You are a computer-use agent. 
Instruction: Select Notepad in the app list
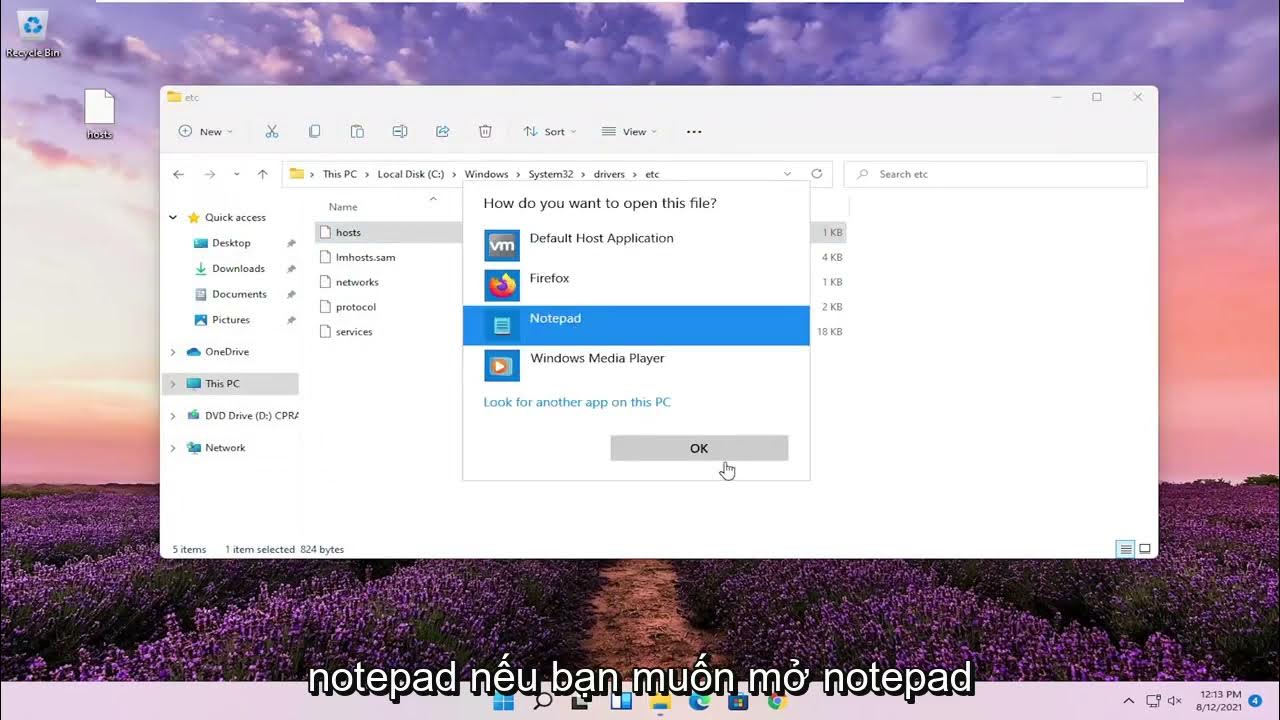[x=636, y=325]
